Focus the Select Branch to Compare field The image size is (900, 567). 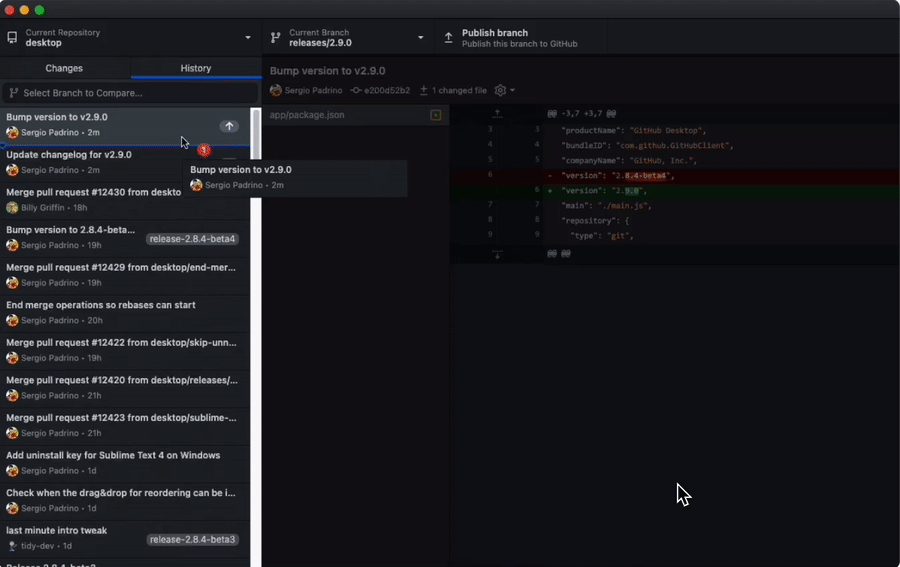[x=130, y=93]
